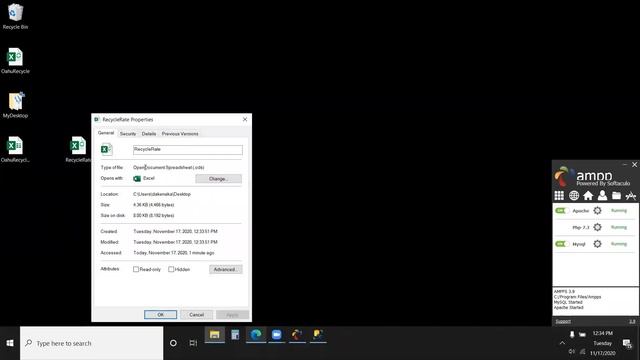Switch to the Details tab

149,134
